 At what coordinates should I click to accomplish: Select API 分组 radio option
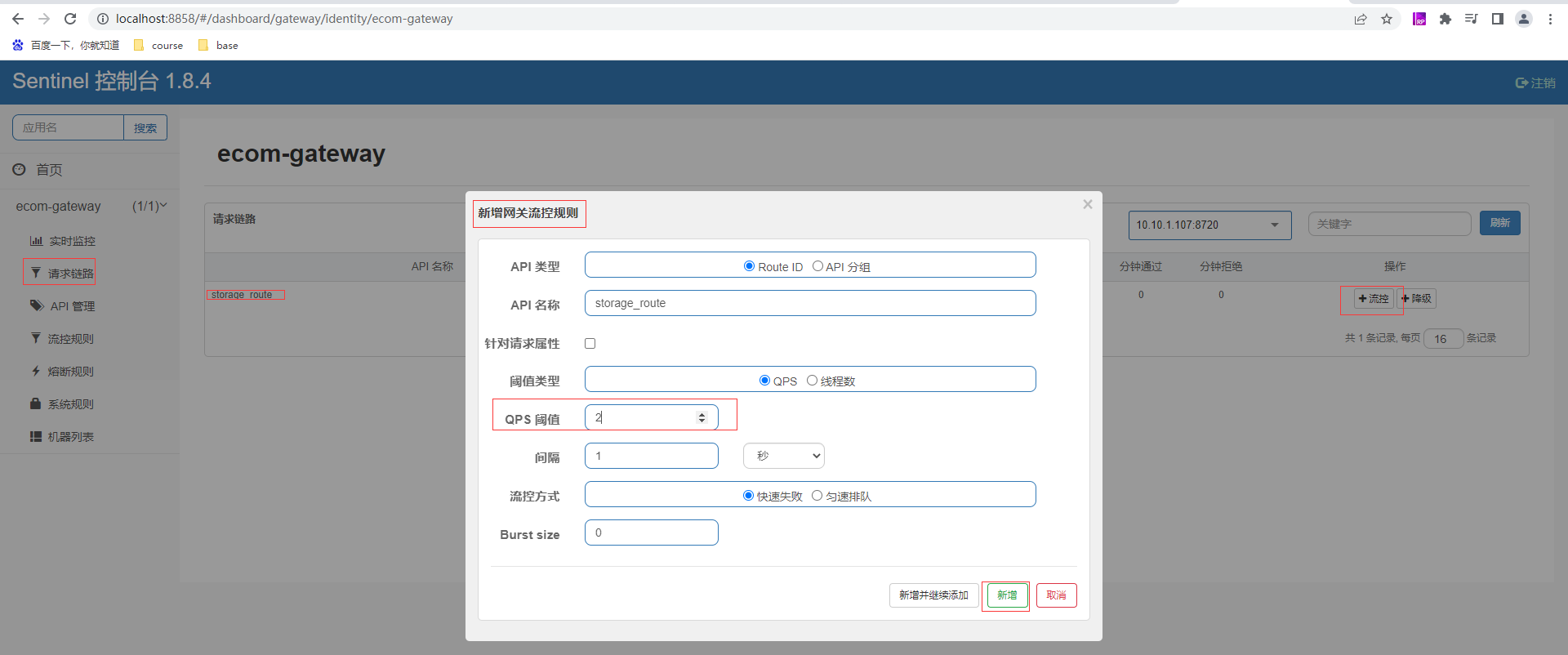tap(817, 266)
